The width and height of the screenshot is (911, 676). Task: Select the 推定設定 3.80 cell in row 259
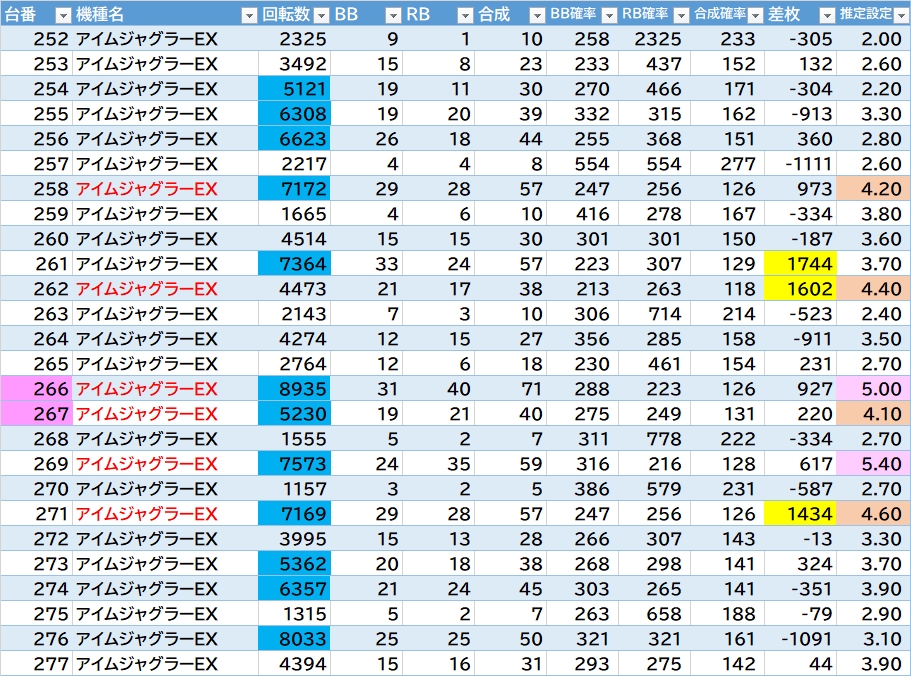click(x=873, y=214)
